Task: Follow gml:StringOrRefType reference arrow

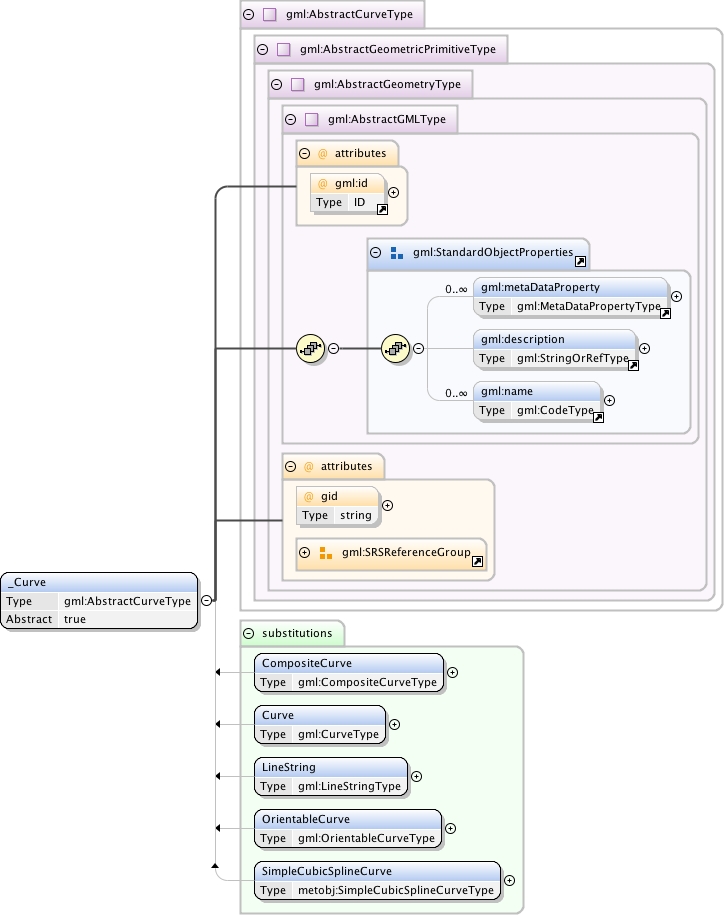Action: 633,365
